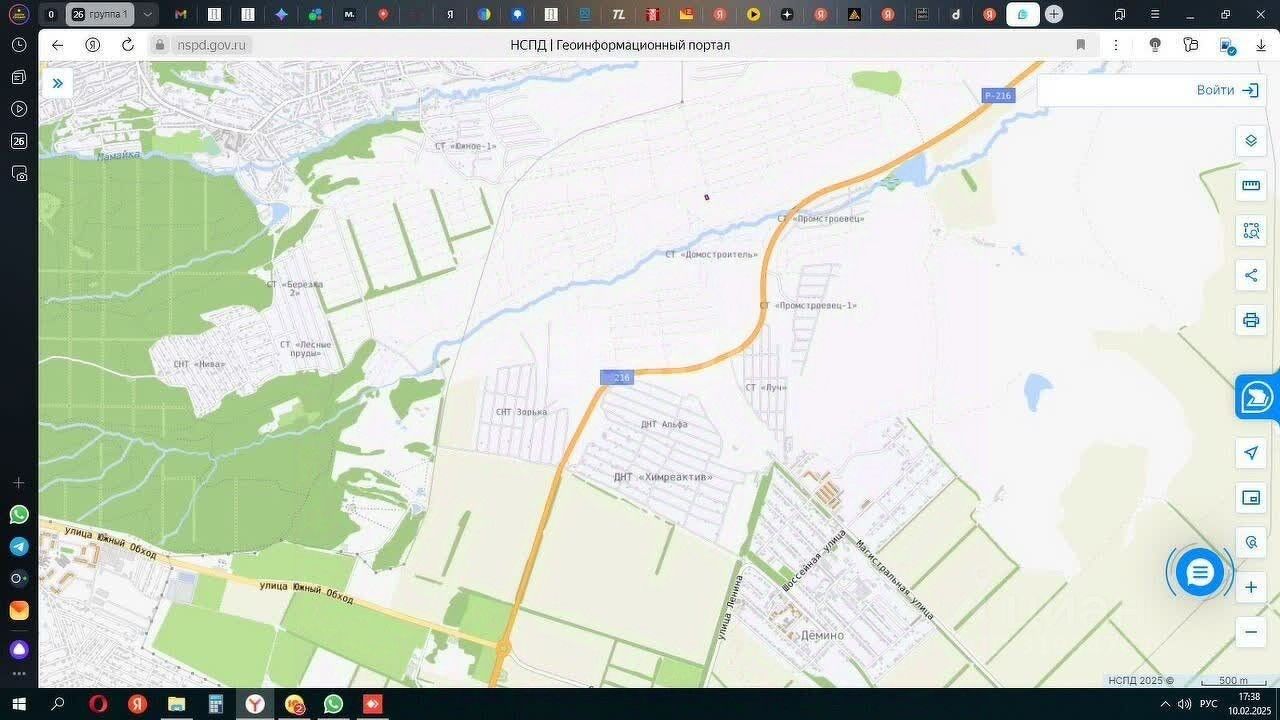The height and width of the screenshot is (720, 1280).
Task: Open WhatsApp in browser sidebar
Action: coord(19,514)
